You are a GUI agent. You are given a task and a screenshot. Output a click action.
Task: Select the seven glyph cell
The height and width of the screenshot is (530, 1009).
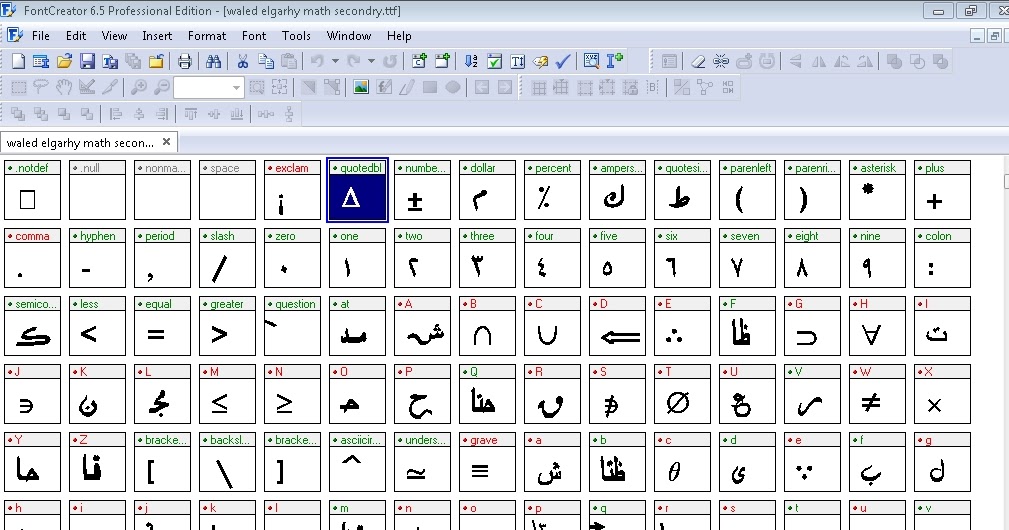click(747, 259)
